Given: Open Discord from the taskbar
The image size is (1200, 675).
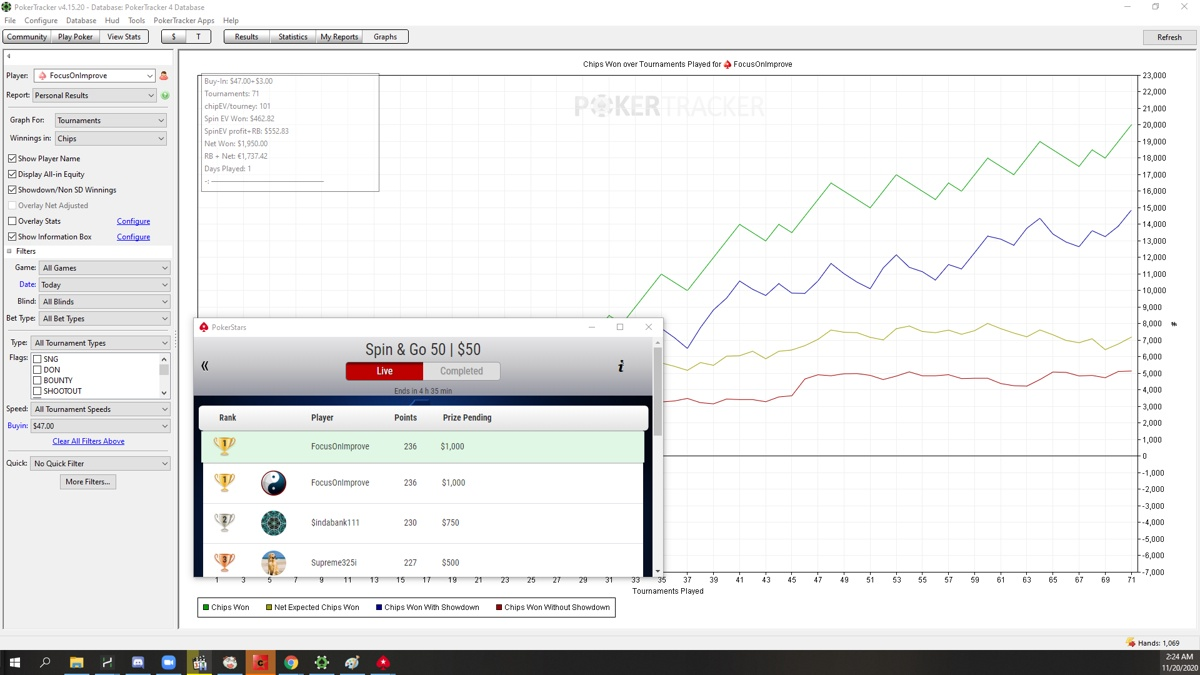Looking at the screenshot, I should tap(138, 662).
